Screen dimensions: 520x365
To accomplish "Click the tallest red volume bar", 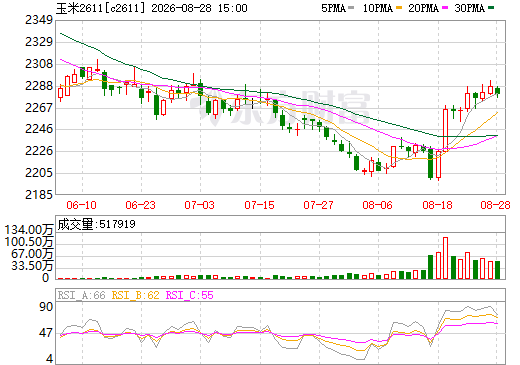I will (x=445, y=258).
